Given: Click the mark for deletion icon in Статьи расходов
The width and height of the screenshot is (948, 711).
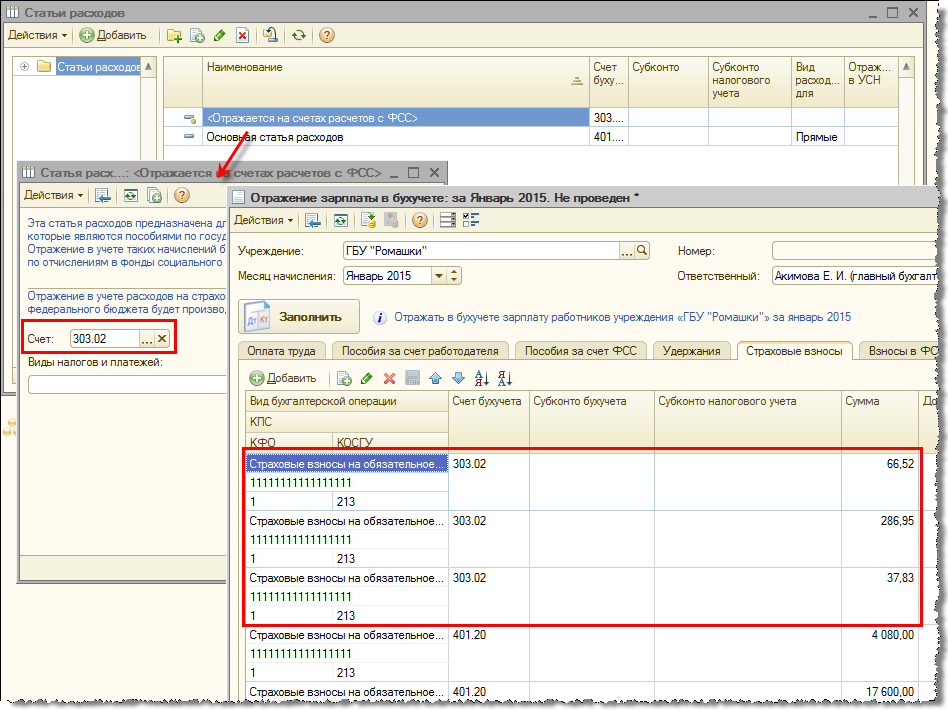Looking at the screenshot, I should pyautogui.click(x=242, y=35).
